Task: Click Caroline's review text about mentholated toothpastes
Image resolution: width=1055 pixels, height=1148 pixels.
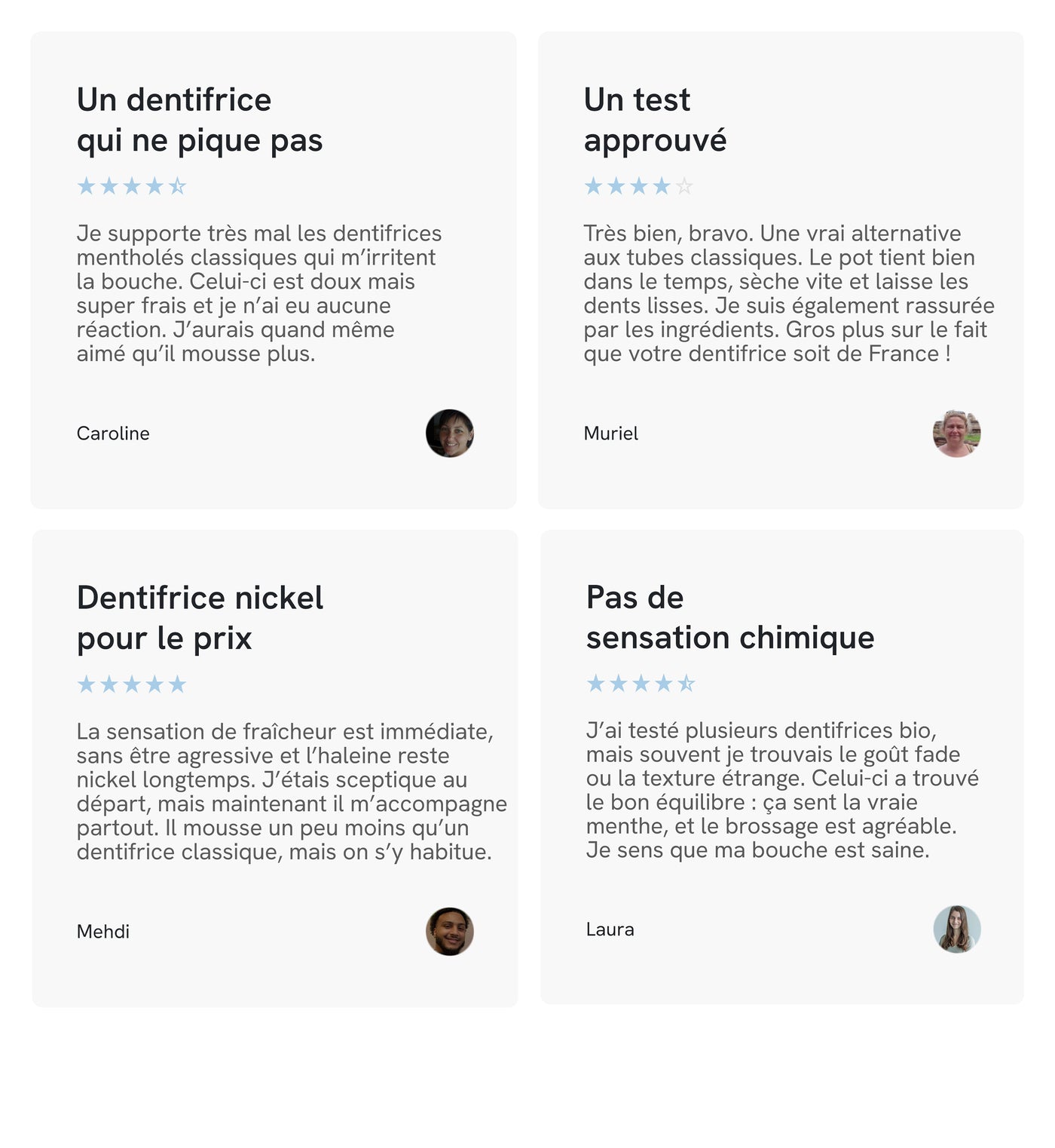Action: (x=259, y=293)
